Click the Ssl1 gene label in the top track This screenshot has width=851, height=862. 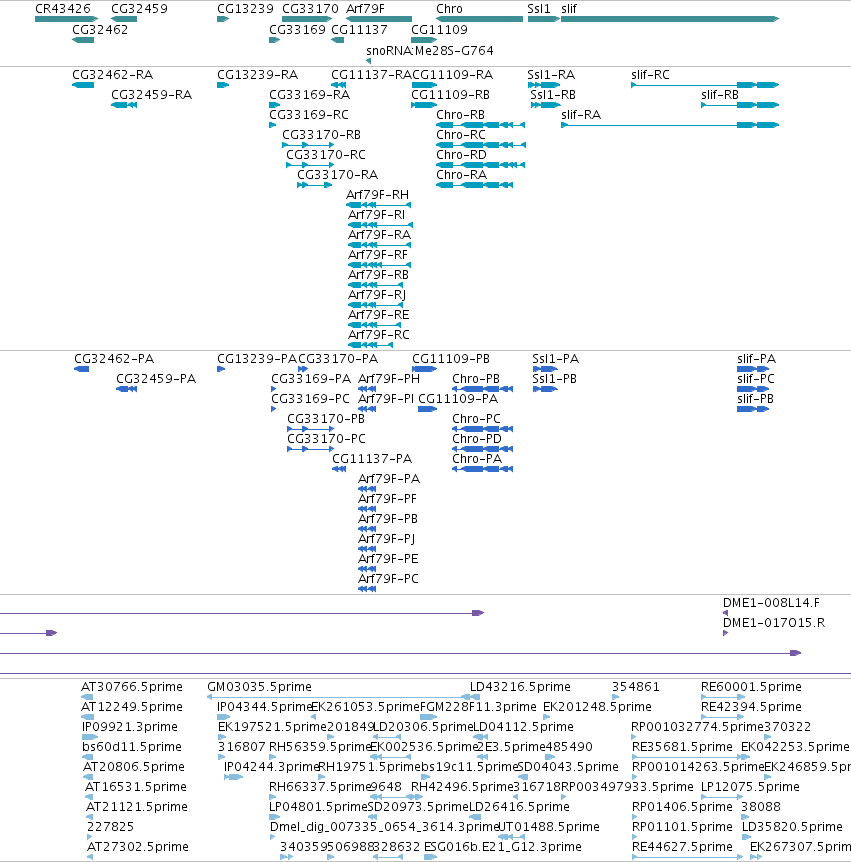(x=539, y=9)
